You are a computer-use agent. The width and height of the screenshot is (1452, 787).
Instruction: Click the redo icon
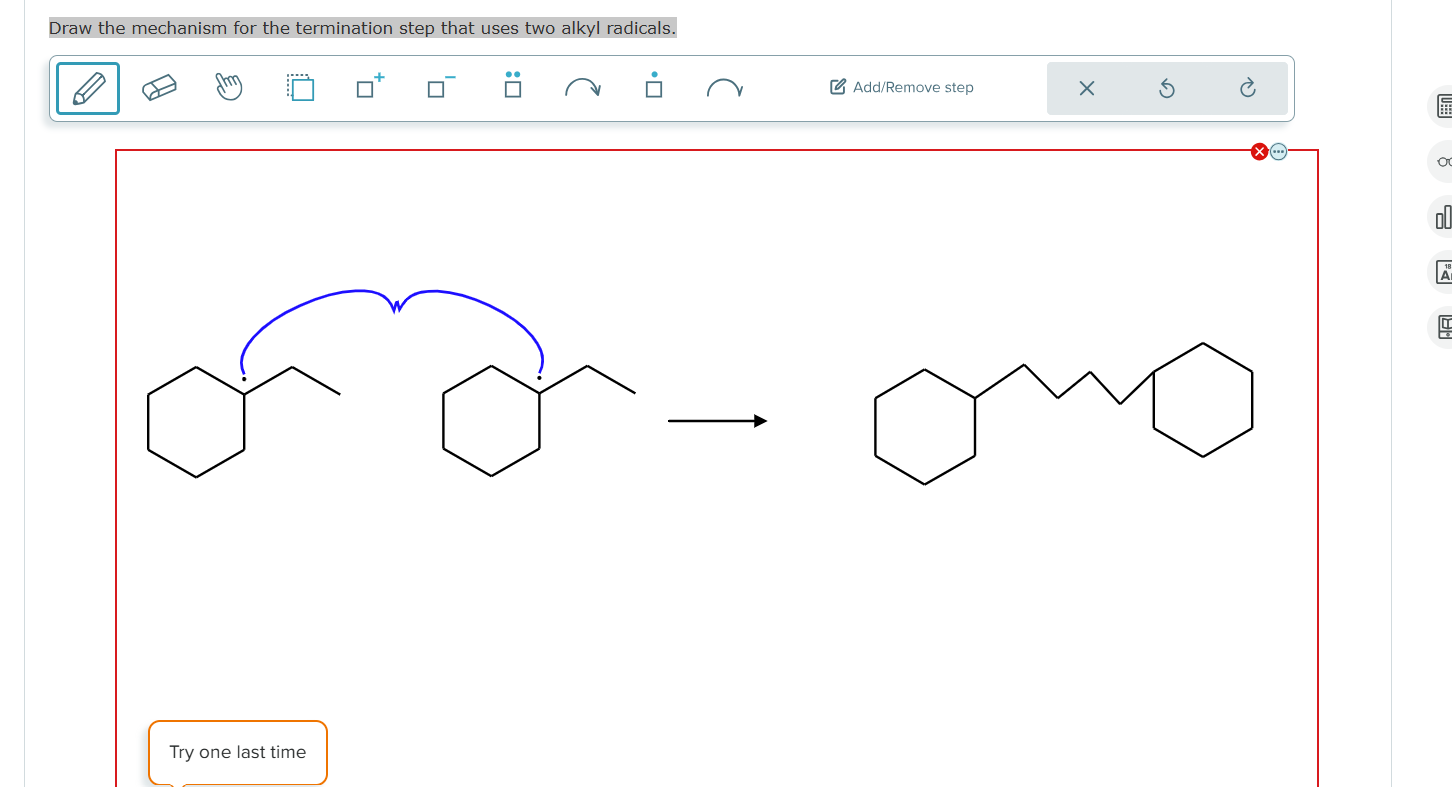(1248, 88)
